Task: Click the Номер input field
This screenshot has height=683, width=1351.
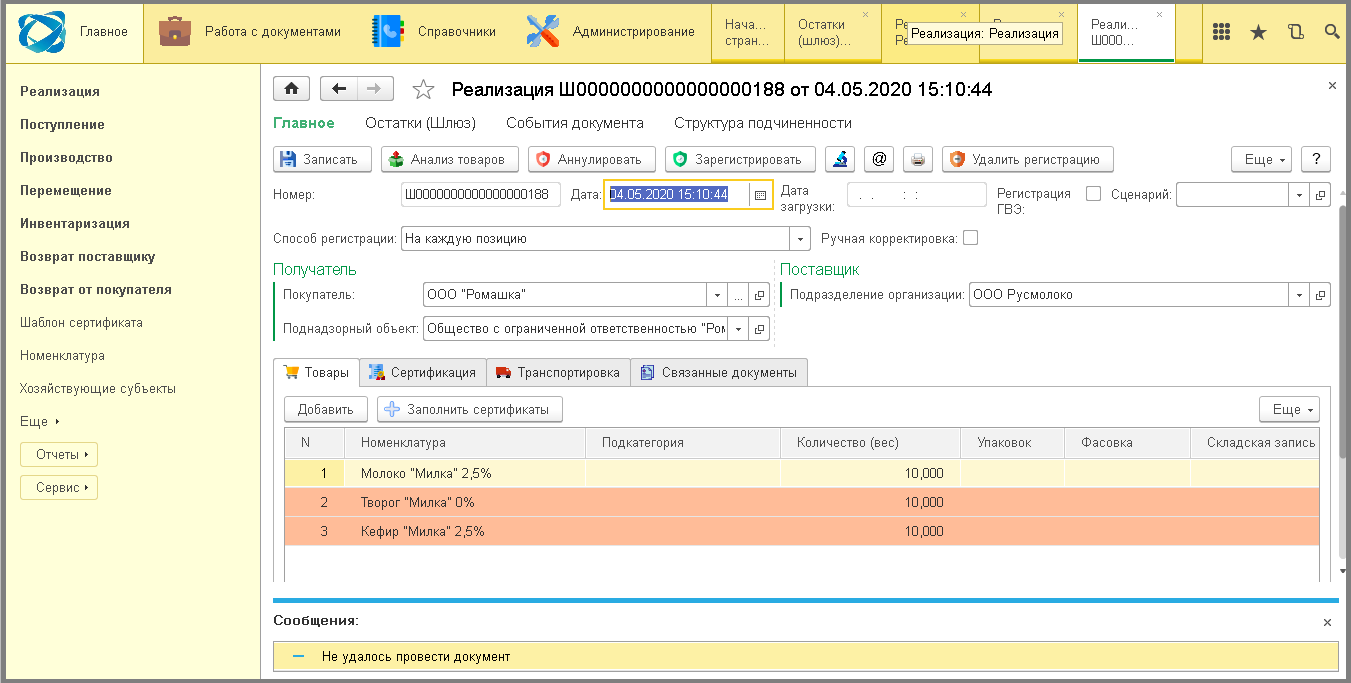Action: [x=480, y=195]
